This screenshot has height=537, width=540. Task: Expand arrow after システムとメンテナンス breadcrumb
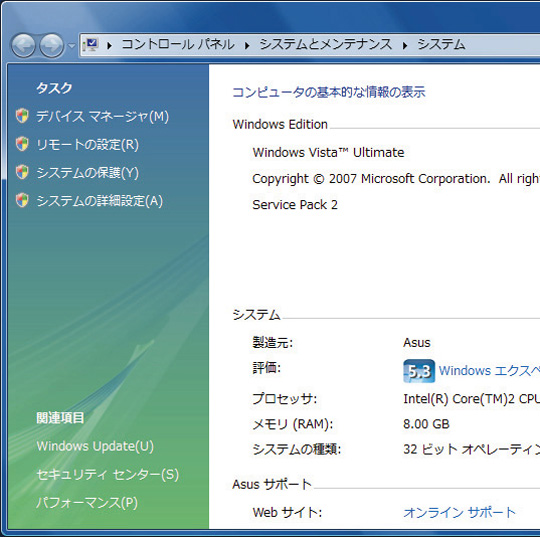point(405,45)
